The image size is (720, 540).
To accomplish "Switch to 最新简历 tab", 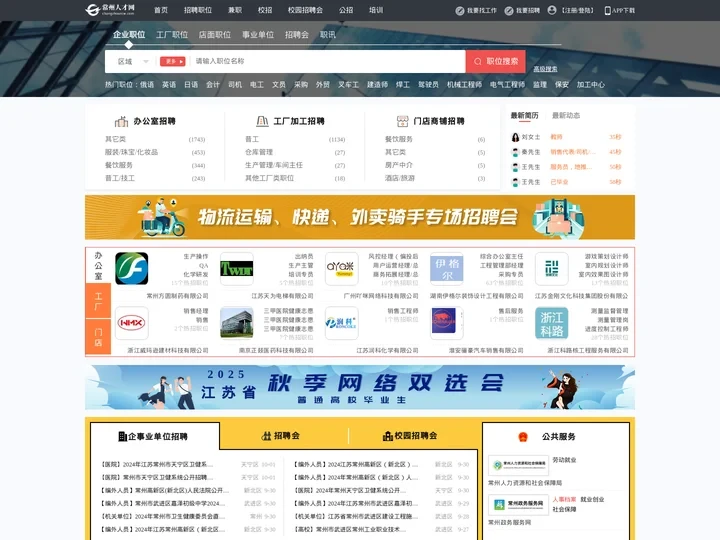I will coord(524,115).
